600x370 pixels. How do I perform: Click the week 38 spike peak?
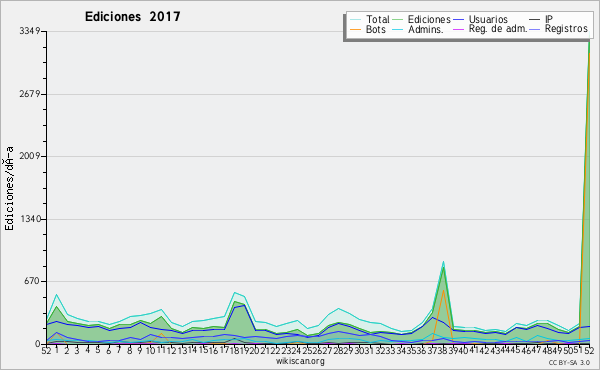point(443,262)
